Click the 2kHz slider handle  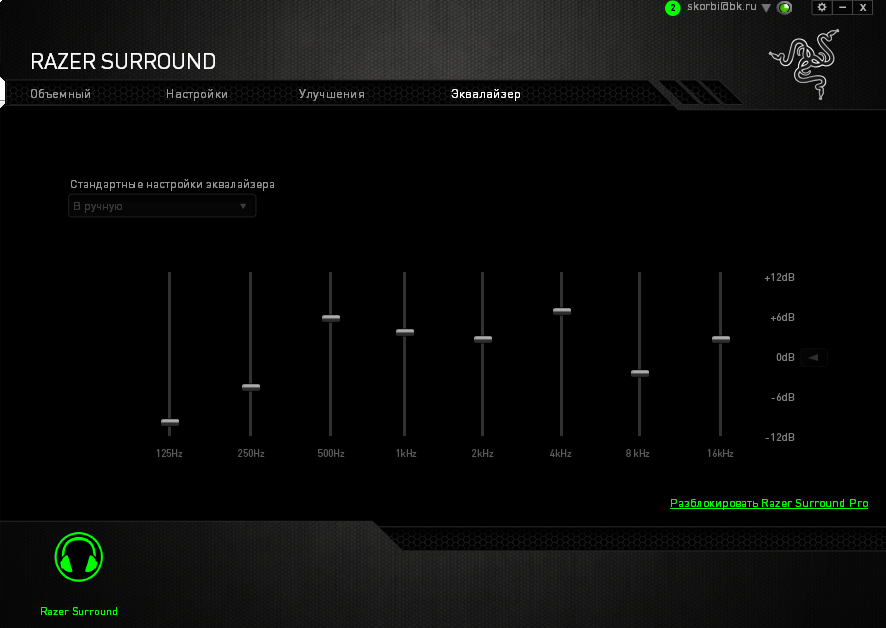(x=483, y=339)
